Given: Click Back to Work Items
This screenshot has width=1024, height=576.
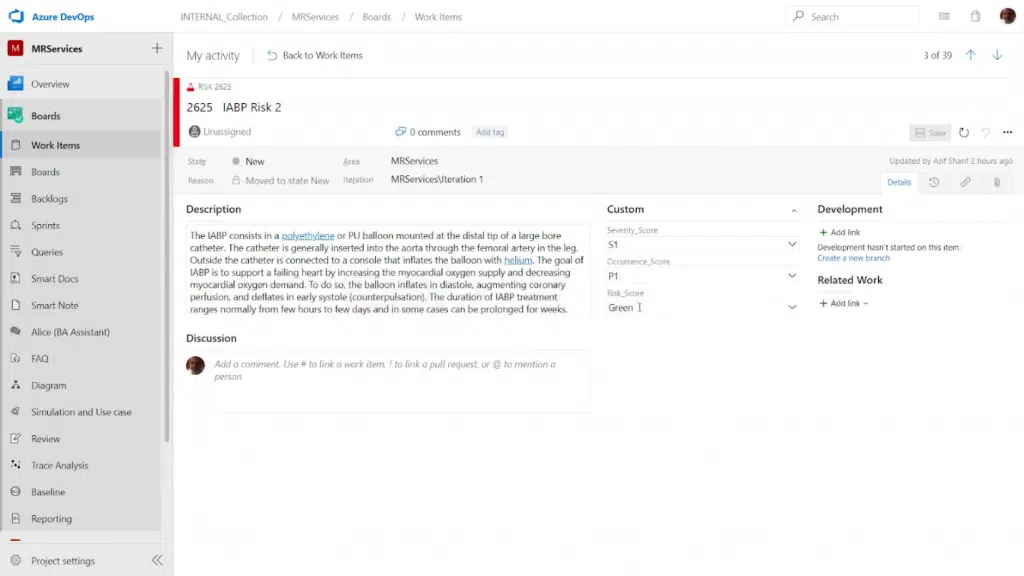Looking at the screenshot, I should point(315,55).
